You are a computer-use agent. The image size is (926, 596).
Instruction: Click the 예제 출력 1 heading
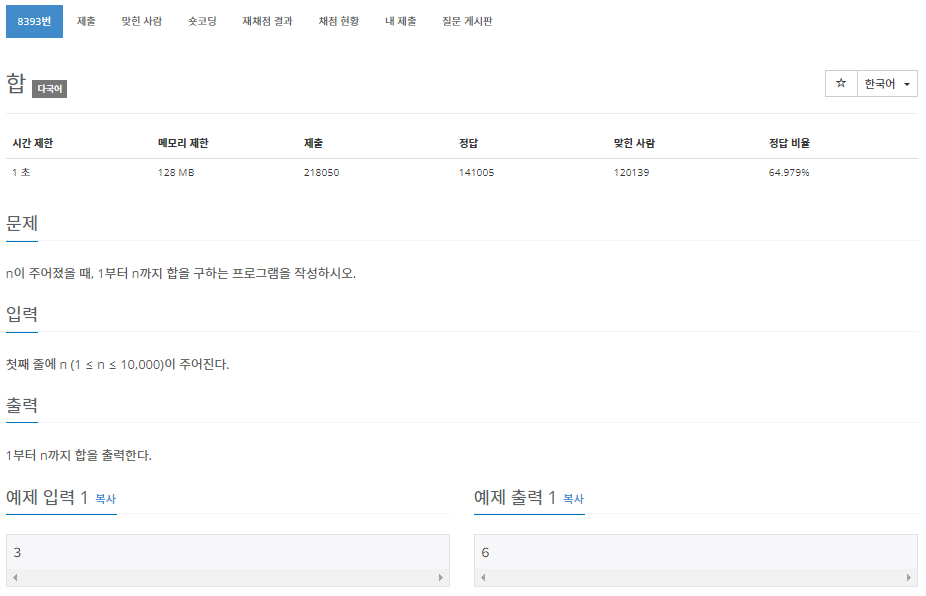tap(515, 497)
